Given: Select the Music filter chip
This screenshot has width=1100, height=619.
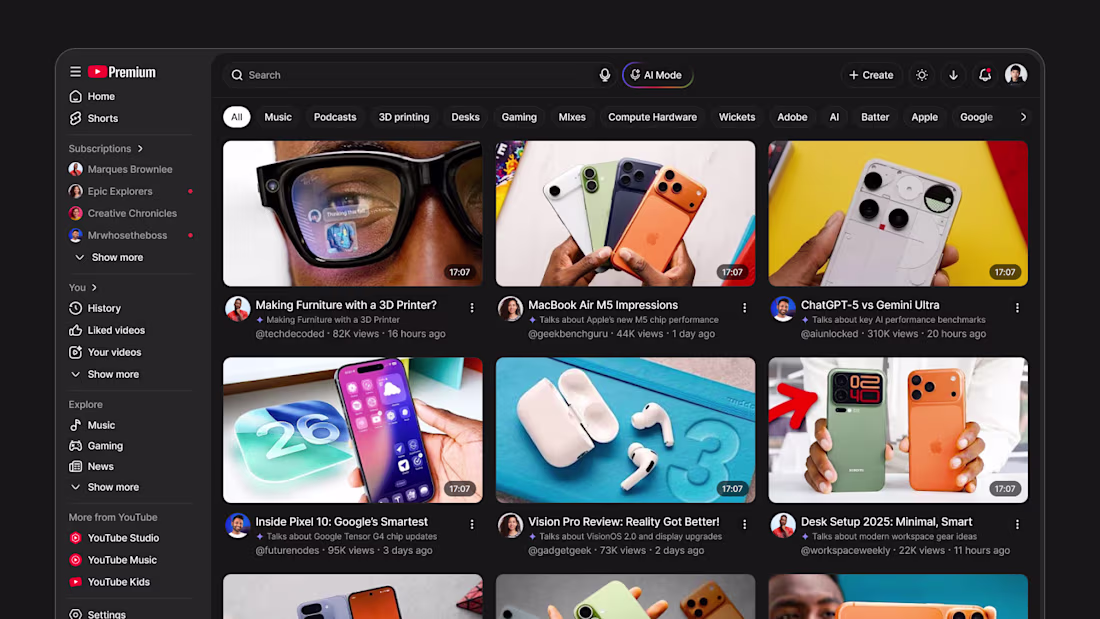Looking at the screenshot, I should point(278,117).
